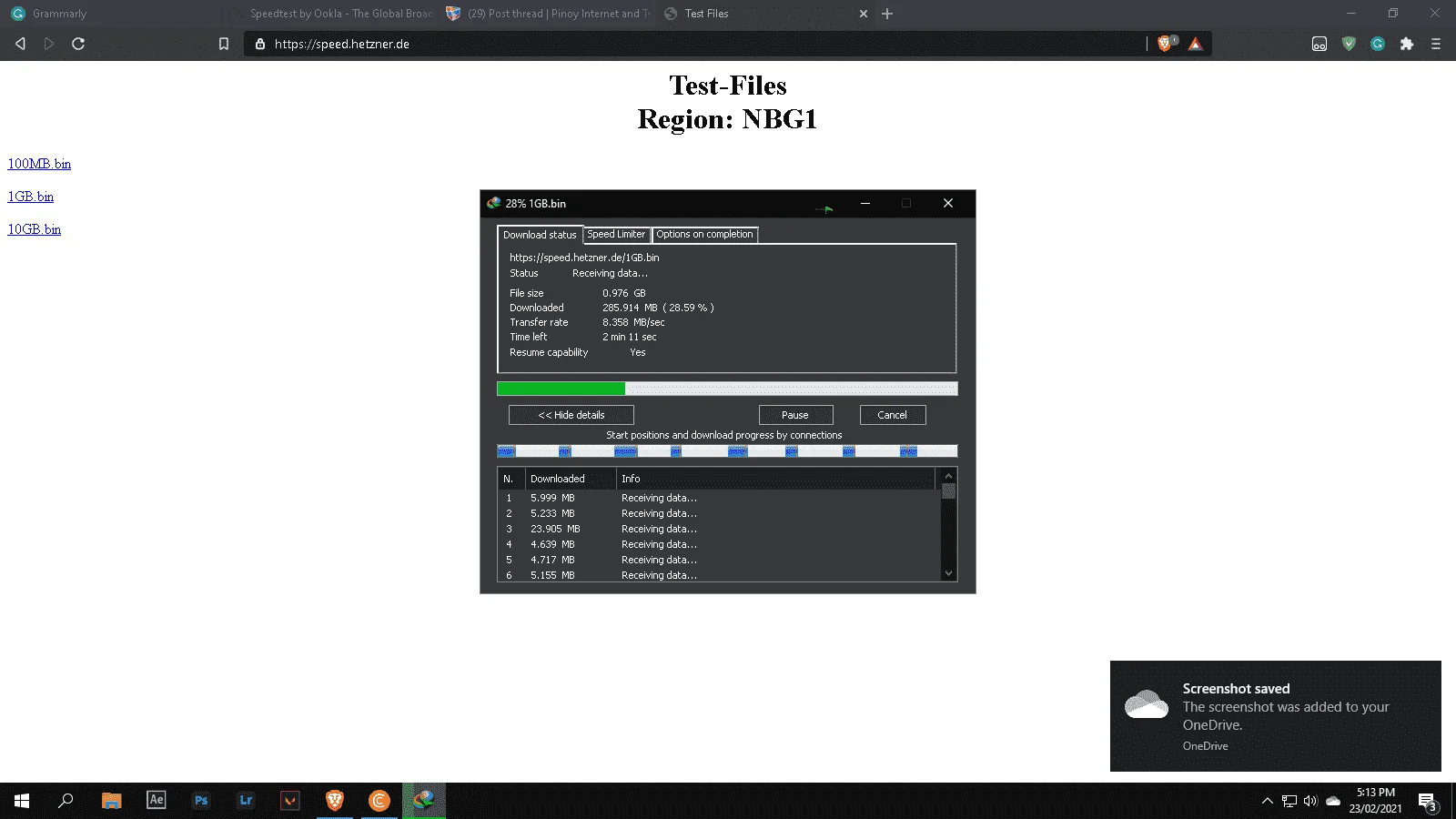The width and height of the screenshot is (1456, 819).
Task: Click the Downloaded value 285.914 MB
Action: (630, 308)
